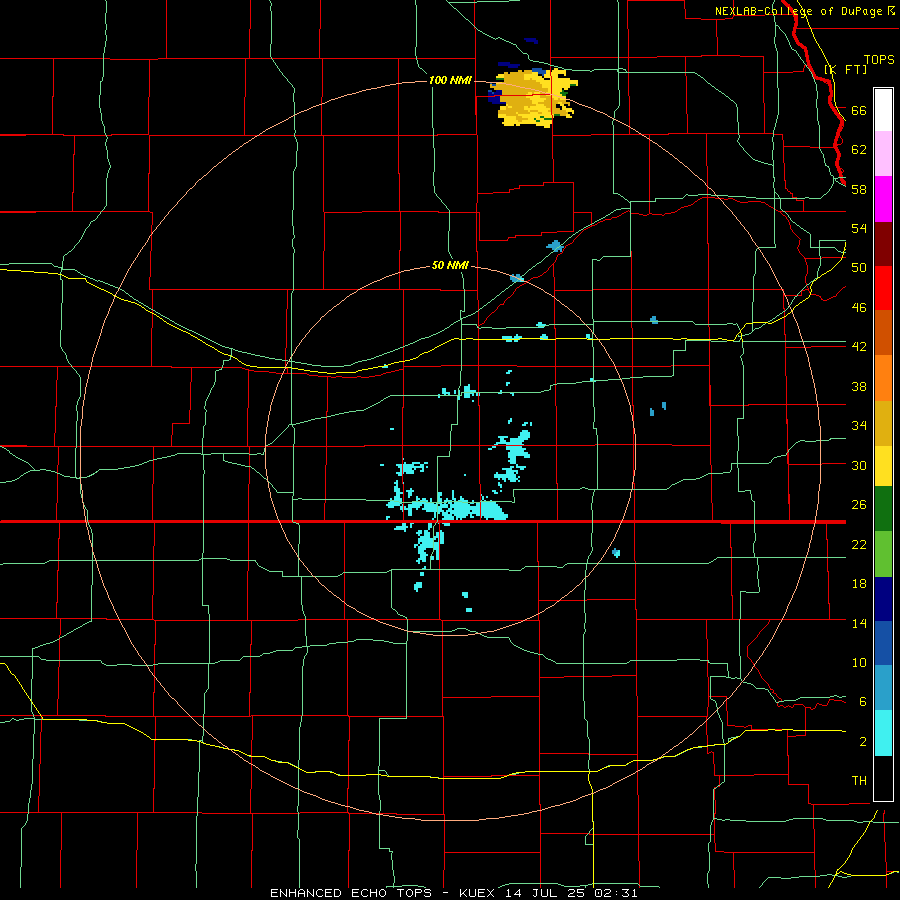Image resolution: width=900 pixels, height=900 pixels.
Task: Click the black TH legend band
Action: 883,778
